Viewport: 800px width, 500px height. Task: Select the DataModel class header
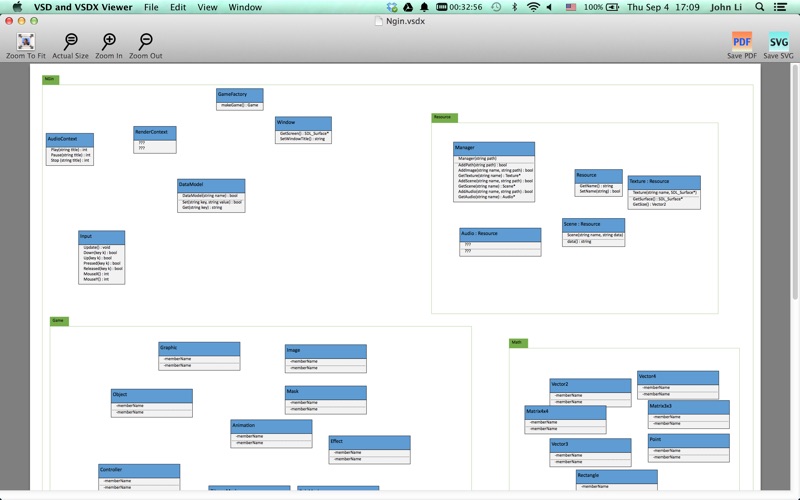pyautogui.click(x=211, y=185)
